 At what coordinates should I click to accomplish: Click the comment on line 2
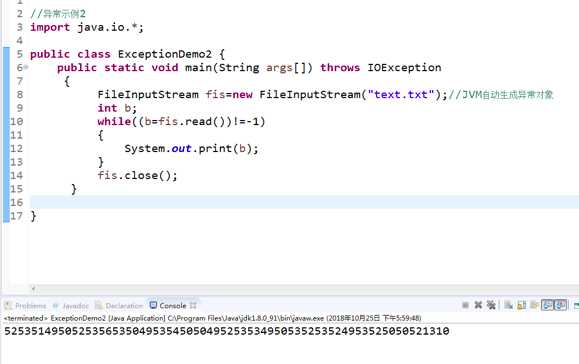58,14
